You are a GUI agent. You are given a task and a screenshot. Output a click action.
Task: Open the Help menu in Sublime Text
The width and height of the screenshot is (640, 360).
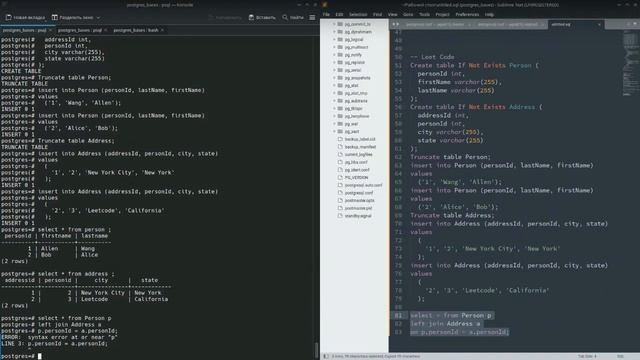489,14
